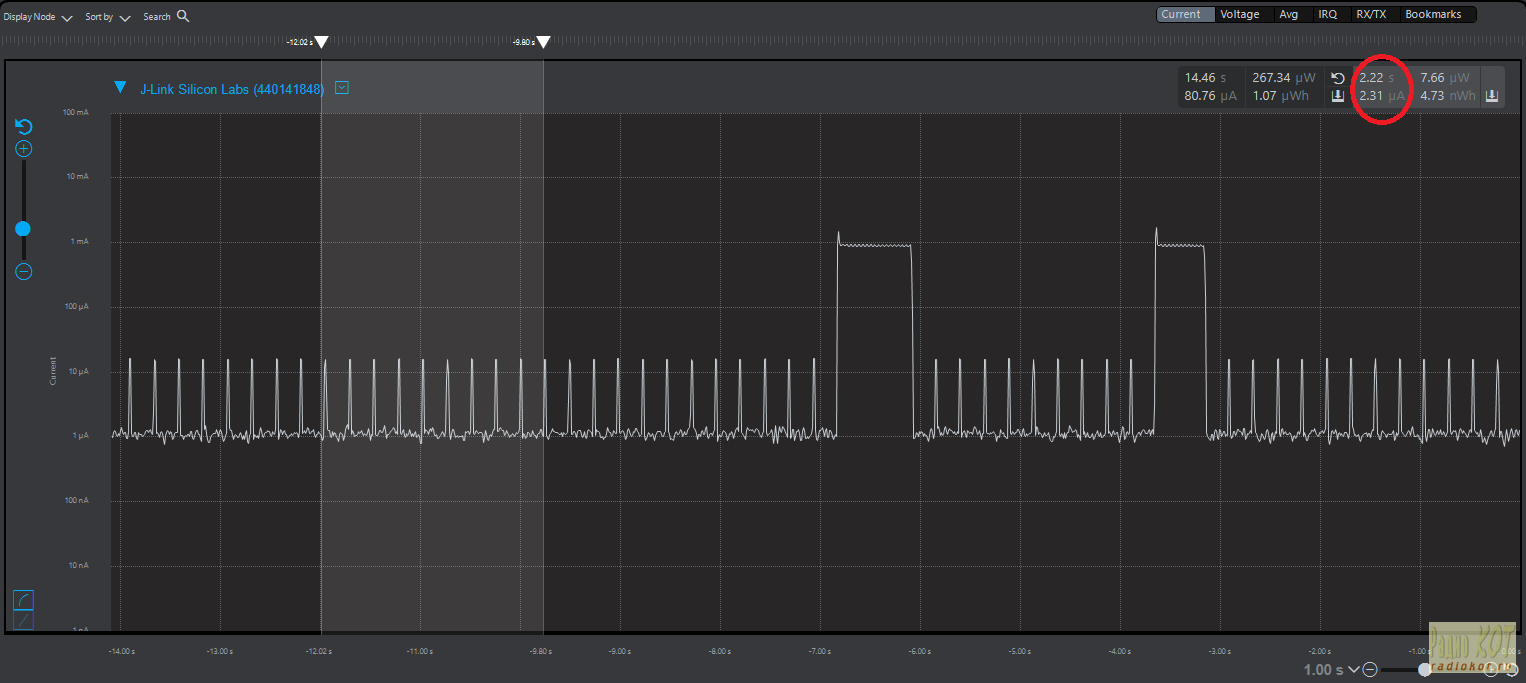Switch to logarithmic scale curve icon
Viewport: 1526px width, 683px height.
tap(23, 600)
